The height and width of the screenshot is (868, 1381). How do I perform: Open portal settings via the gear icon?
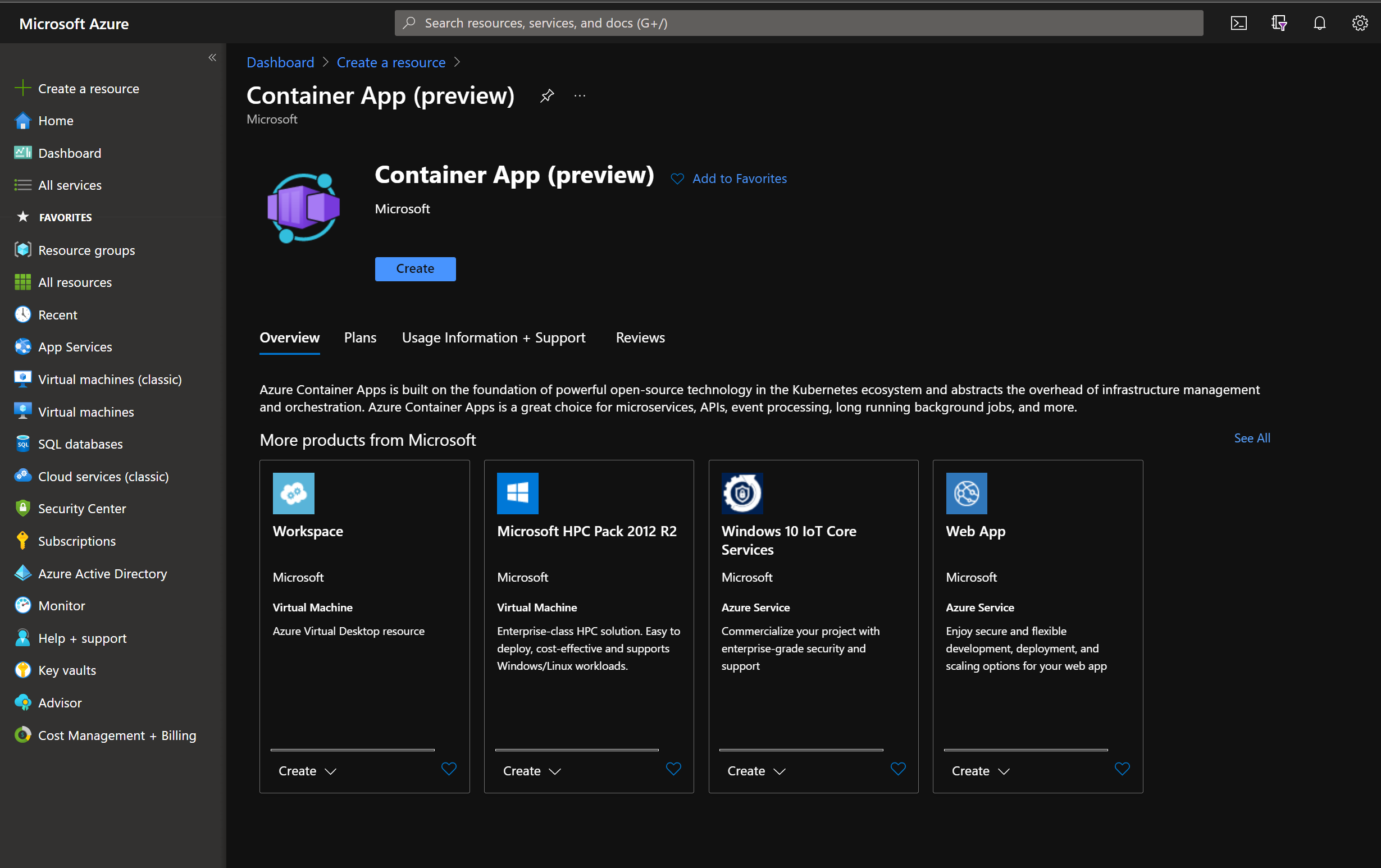(x=1360, y=23)
